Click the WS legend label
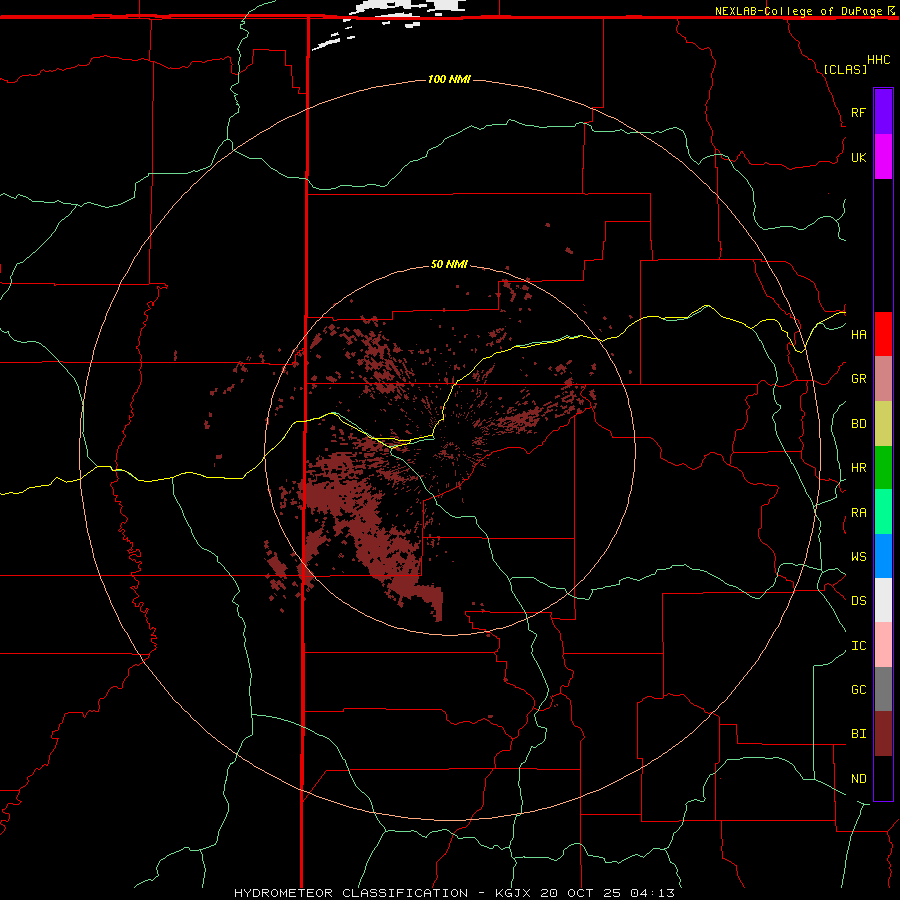This screenshot has height=900, width=900. pyautogui.click(x=858, y=556)
